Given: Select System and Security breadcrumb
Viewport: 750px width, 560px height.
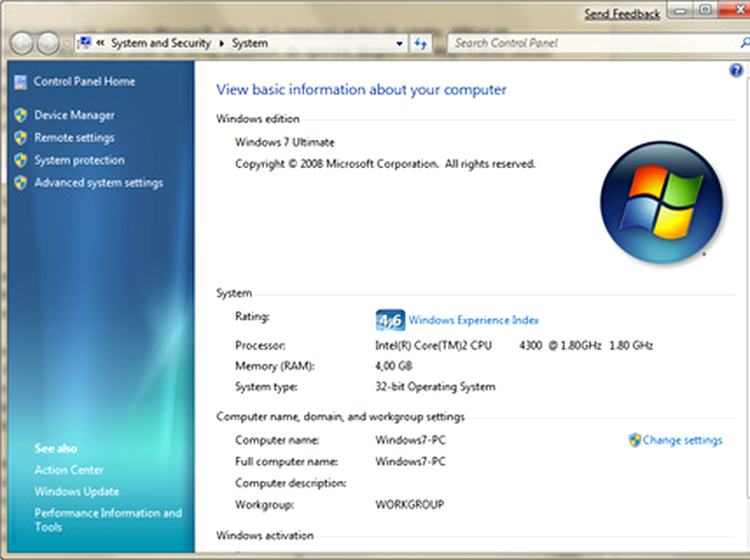Looking at the screenshot, I should (161, 43).
